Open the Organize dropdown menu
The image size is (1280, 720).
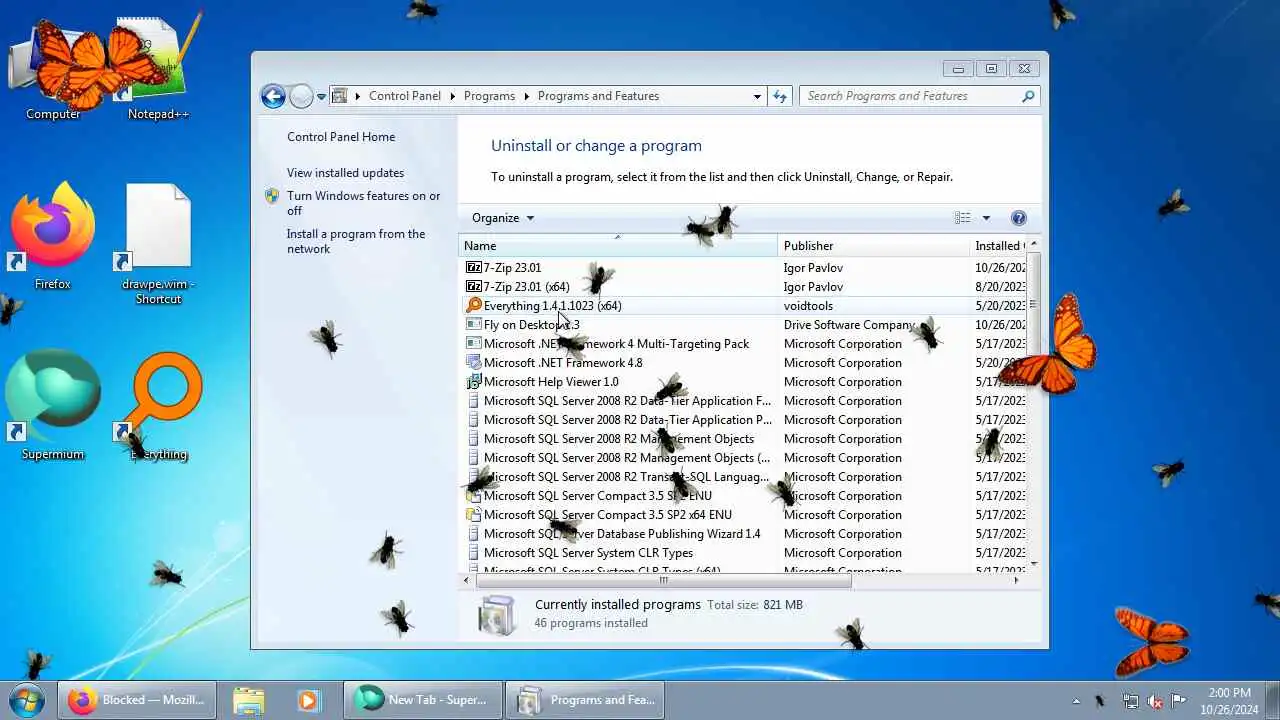tap(503, 218)
